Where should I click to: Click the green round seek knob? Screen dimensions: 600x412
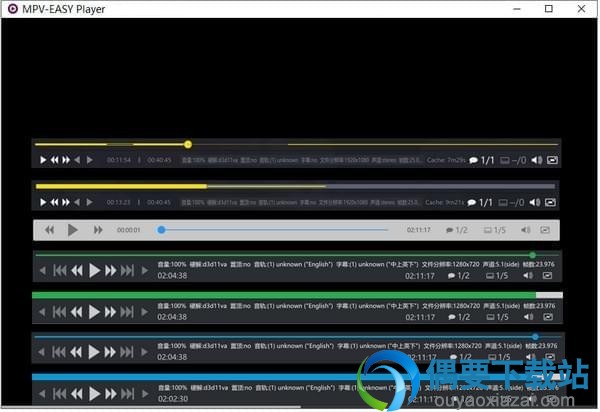[x=532, y=255]
